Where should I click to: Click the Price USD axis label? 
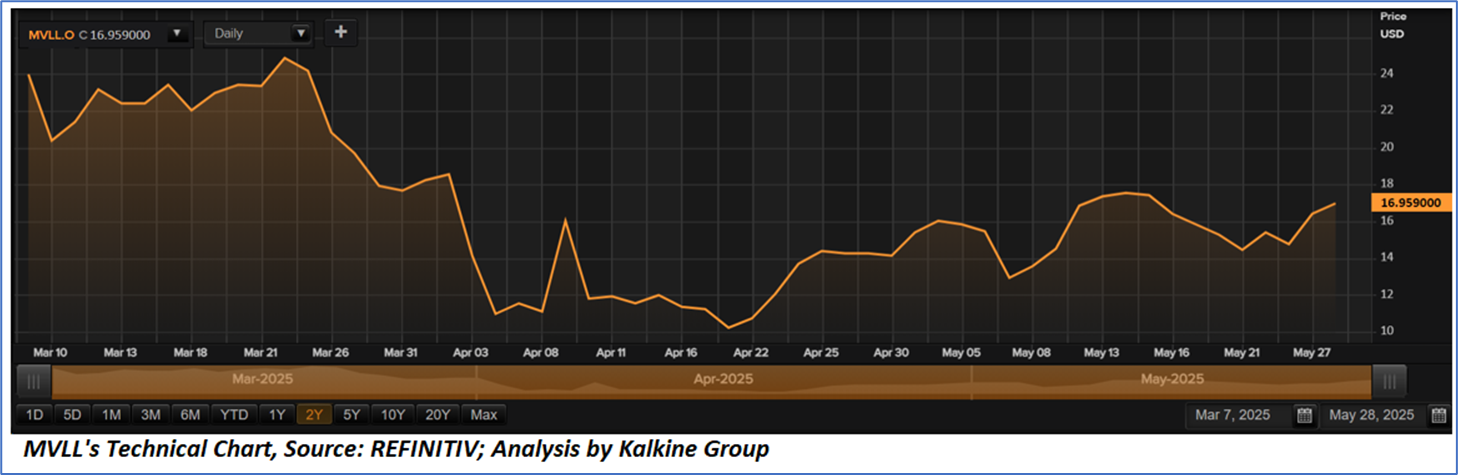coord(1392,25)
